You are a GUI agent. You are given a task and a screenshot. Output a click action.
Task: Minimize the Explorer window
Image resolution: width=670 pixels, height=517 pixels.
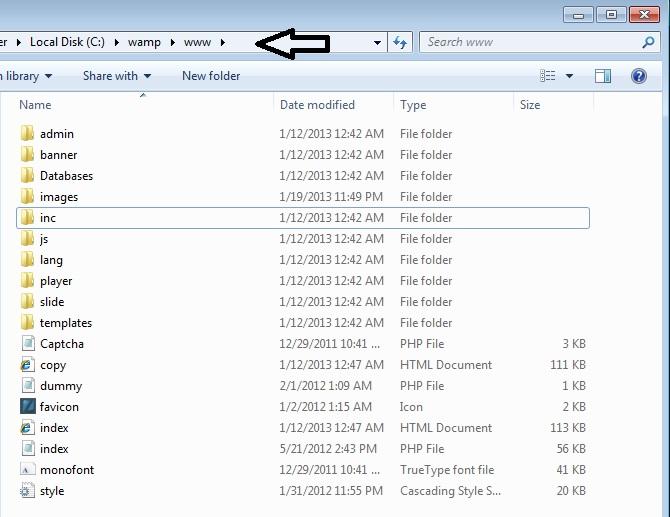pyautogui.click(x=579, y=15)
